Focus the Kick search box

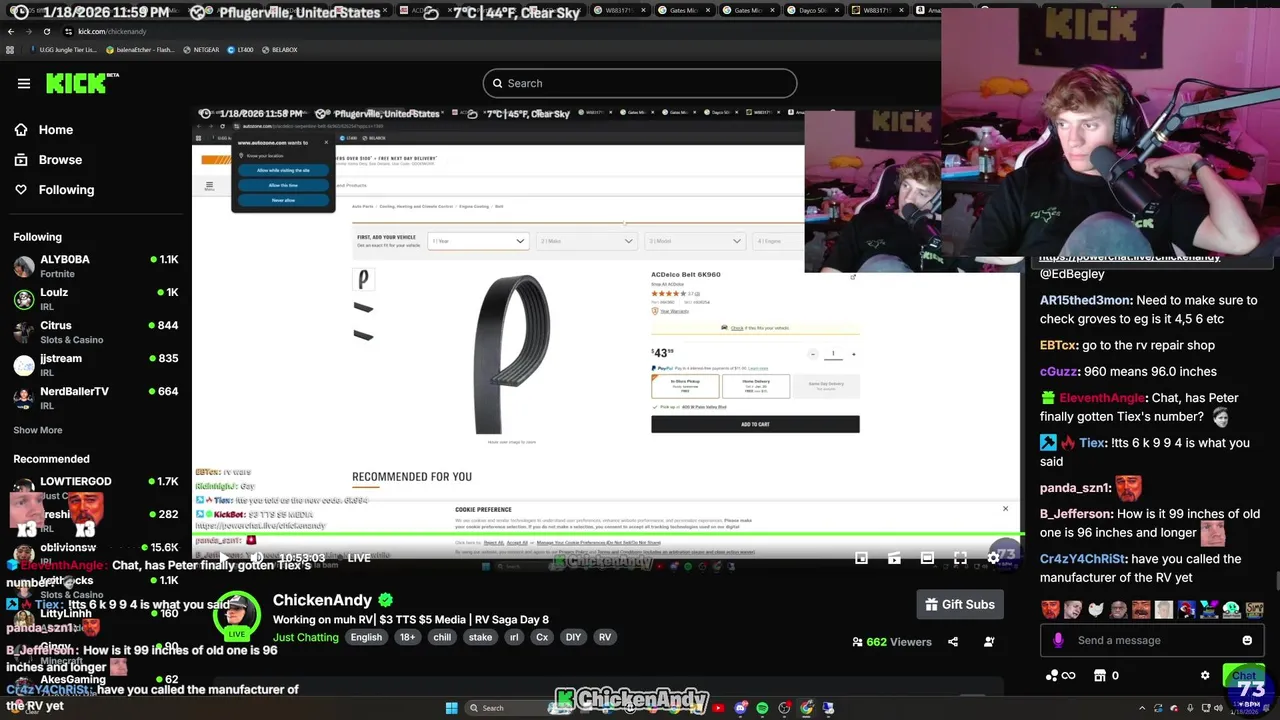[640, 83]
